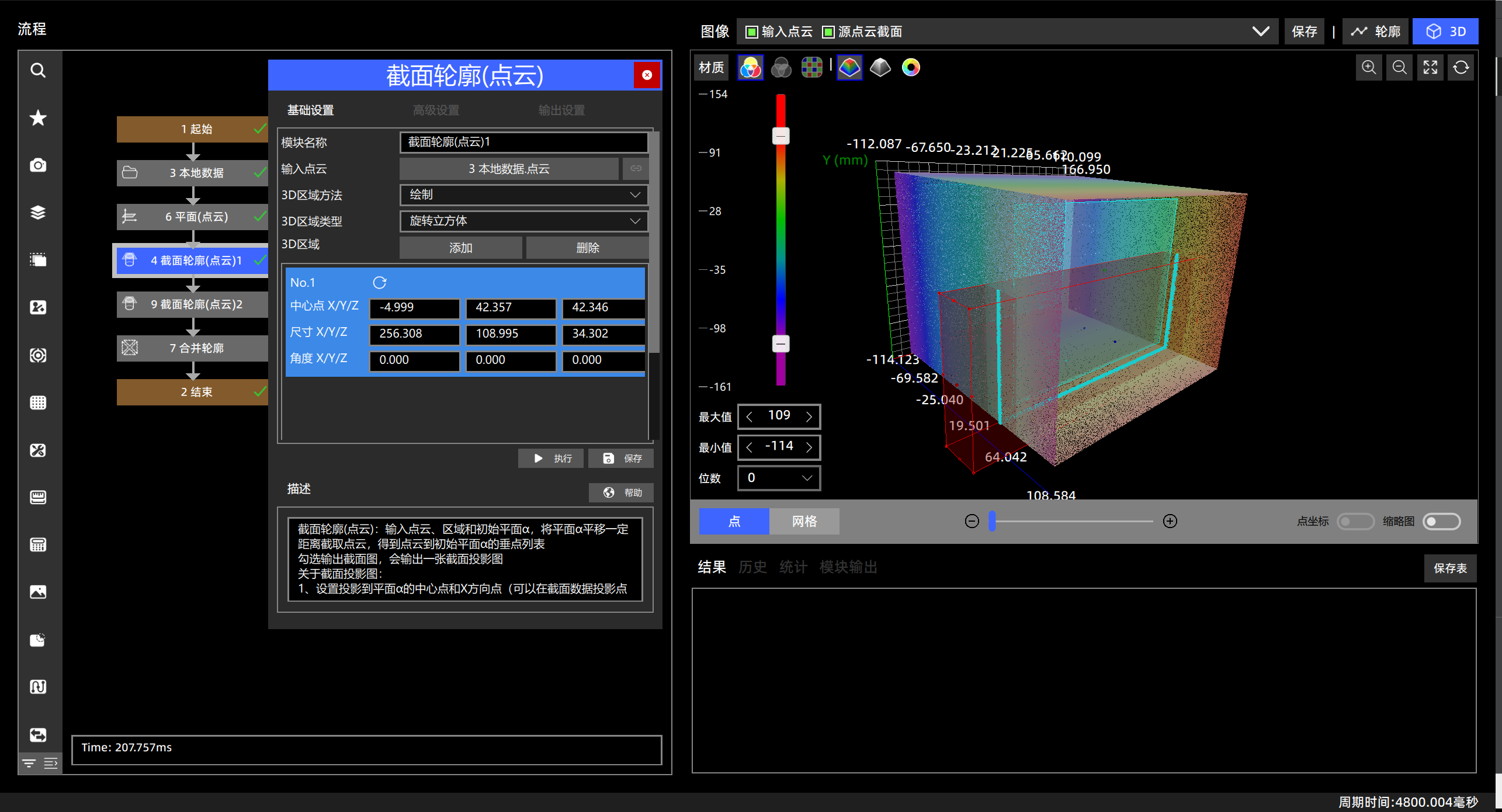Viewport: 1502px width, 812px height.
Task: Switch to 轮廓 view
Action: 1376,32
